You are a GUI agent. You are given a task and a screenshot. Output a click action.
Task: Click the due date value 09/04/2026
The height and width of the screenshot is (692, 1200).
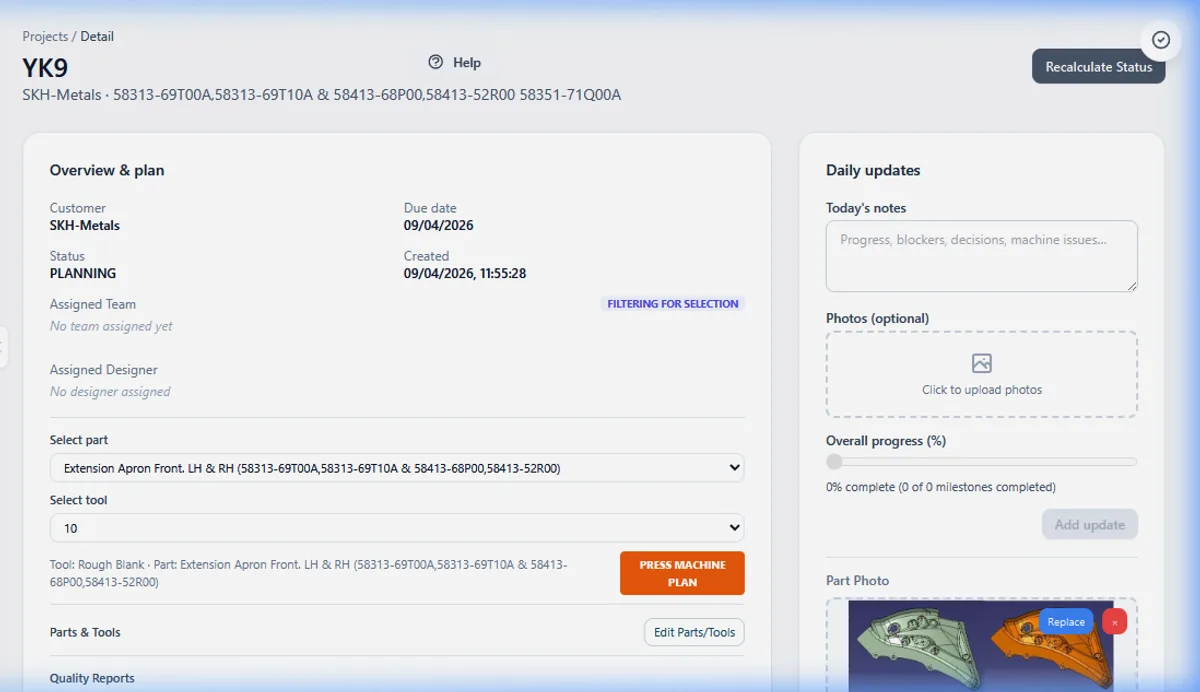pos(439,225)
